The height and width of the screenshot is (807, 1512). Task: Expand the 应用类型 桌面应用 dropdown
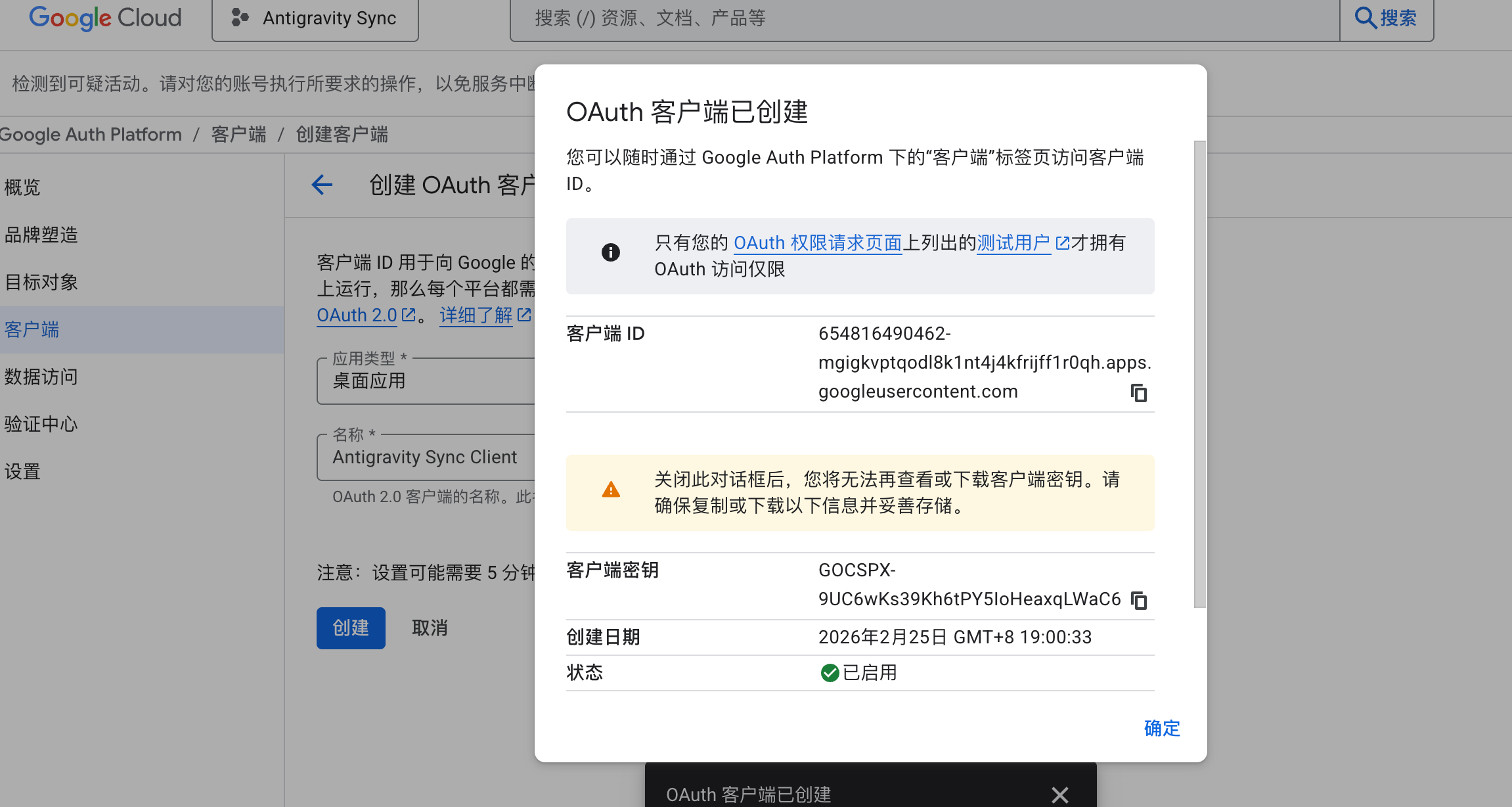pyautogui.click(x=427, y=381)
